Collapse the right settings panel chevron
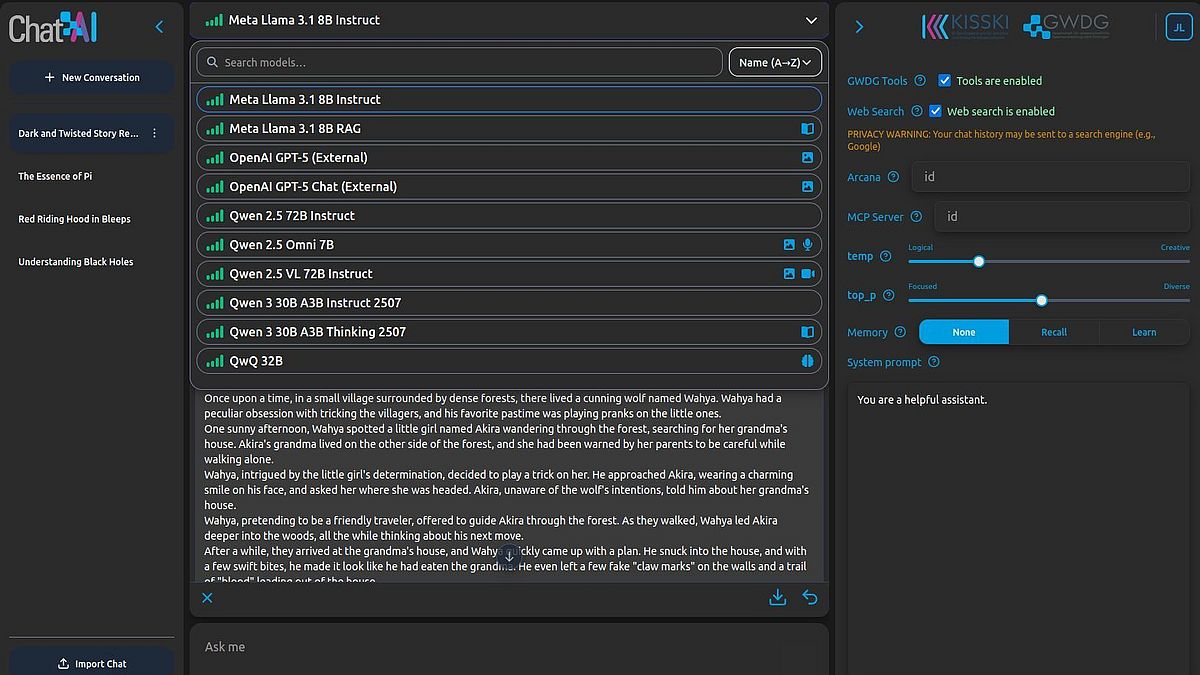Viewport: 1200px width, 675px height. [x=859, y=27]
